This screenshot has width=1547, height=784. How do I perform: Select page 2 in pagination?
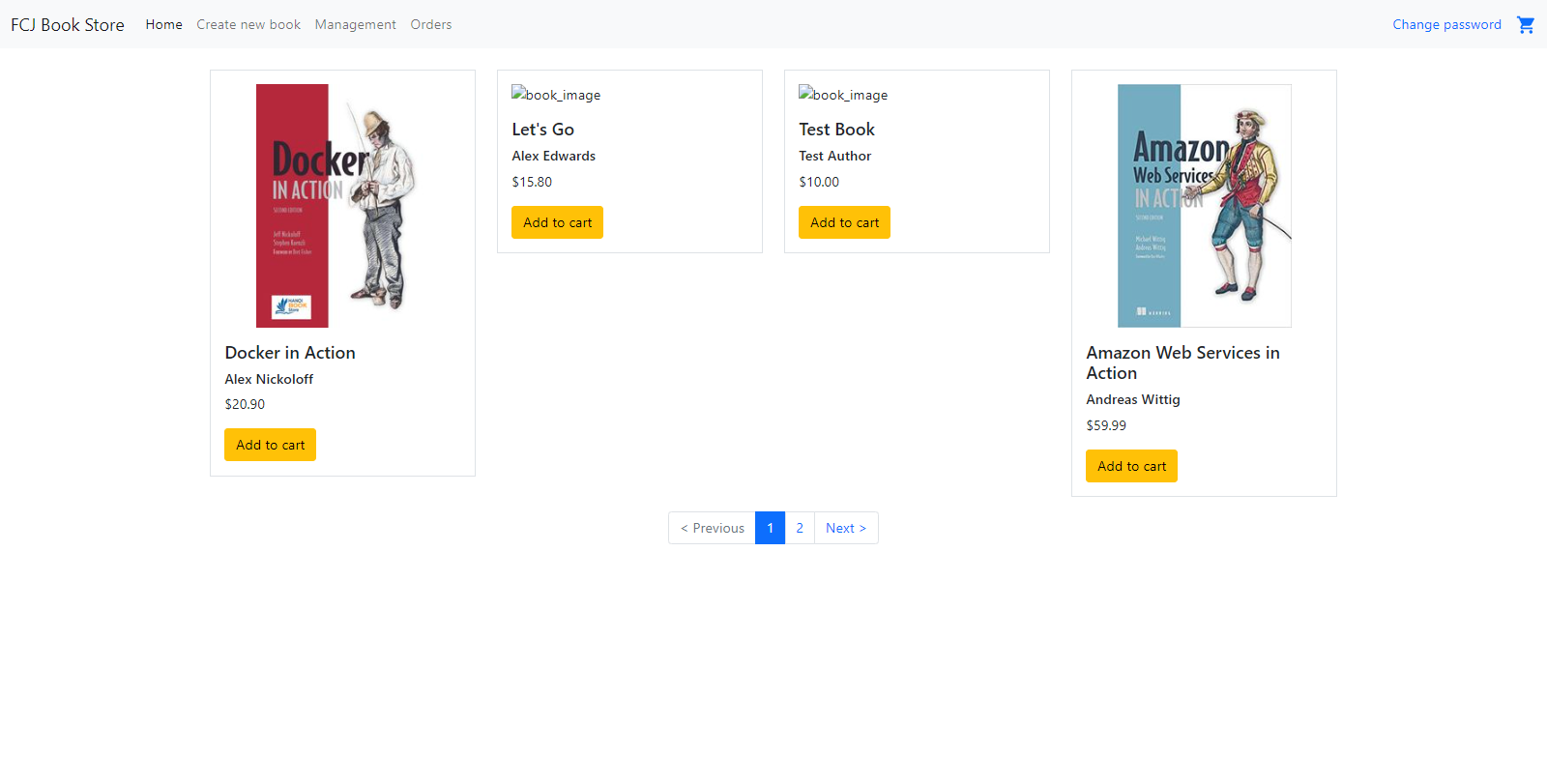(x=800, y=528)
